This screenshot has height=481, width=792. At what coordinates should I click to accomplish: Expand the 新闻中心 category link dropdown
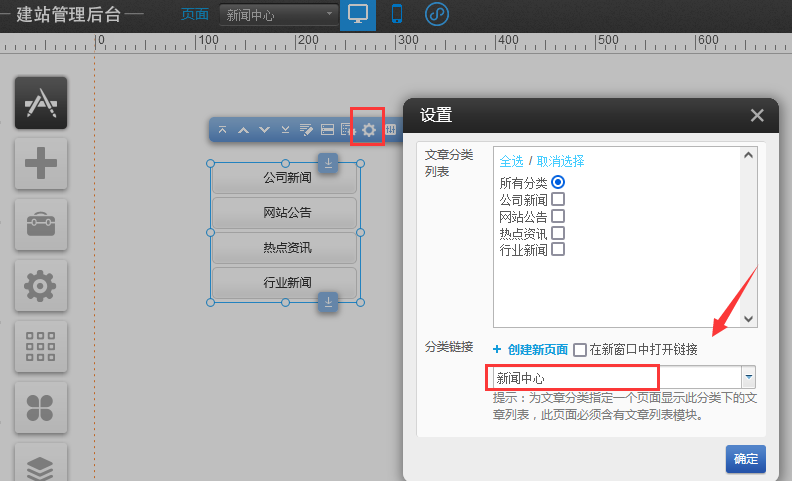point(747,378)
